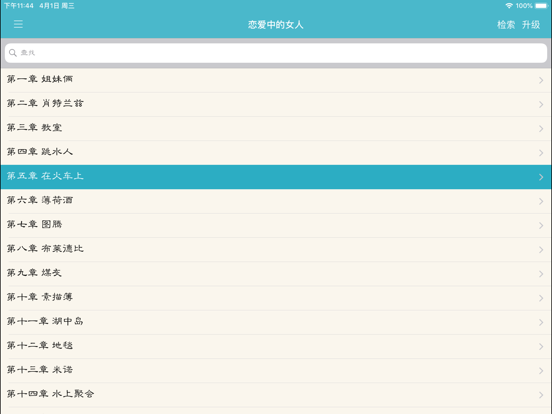Expand chevron for 第四章 跳水人
Image resolution: width=552 pixels, height=414 pixels.
pyautogui.click(x=541, y=153)
